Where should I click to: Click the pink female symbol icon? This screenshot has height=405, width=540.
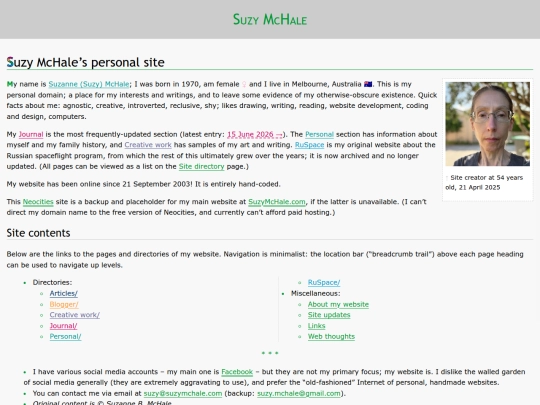point(244,84)
